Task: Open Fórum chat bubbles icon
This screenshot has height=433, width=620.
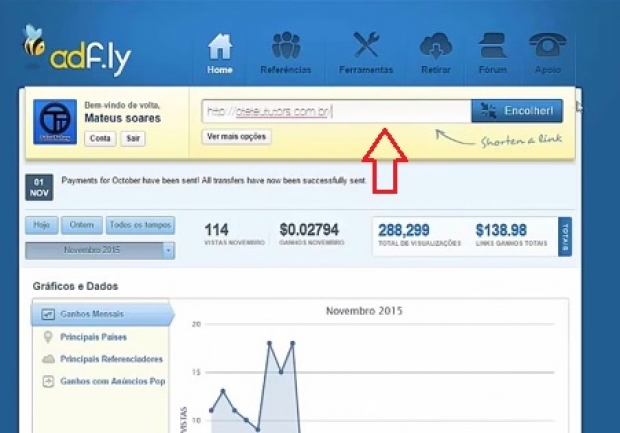Action: pyautogui.click(x=492, y=46)
